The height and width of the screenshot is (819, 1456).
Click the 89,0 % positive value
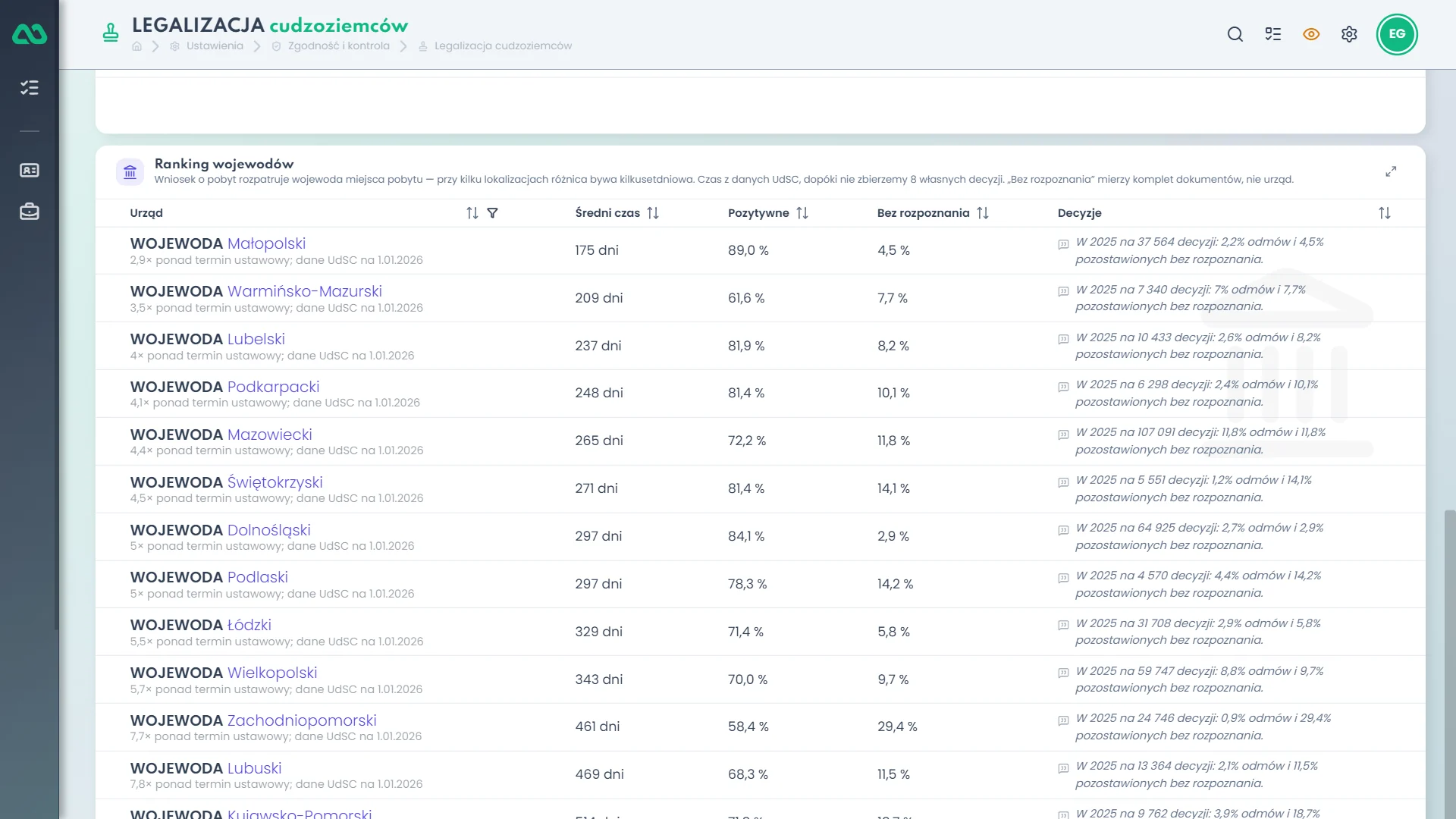(748, 250)
